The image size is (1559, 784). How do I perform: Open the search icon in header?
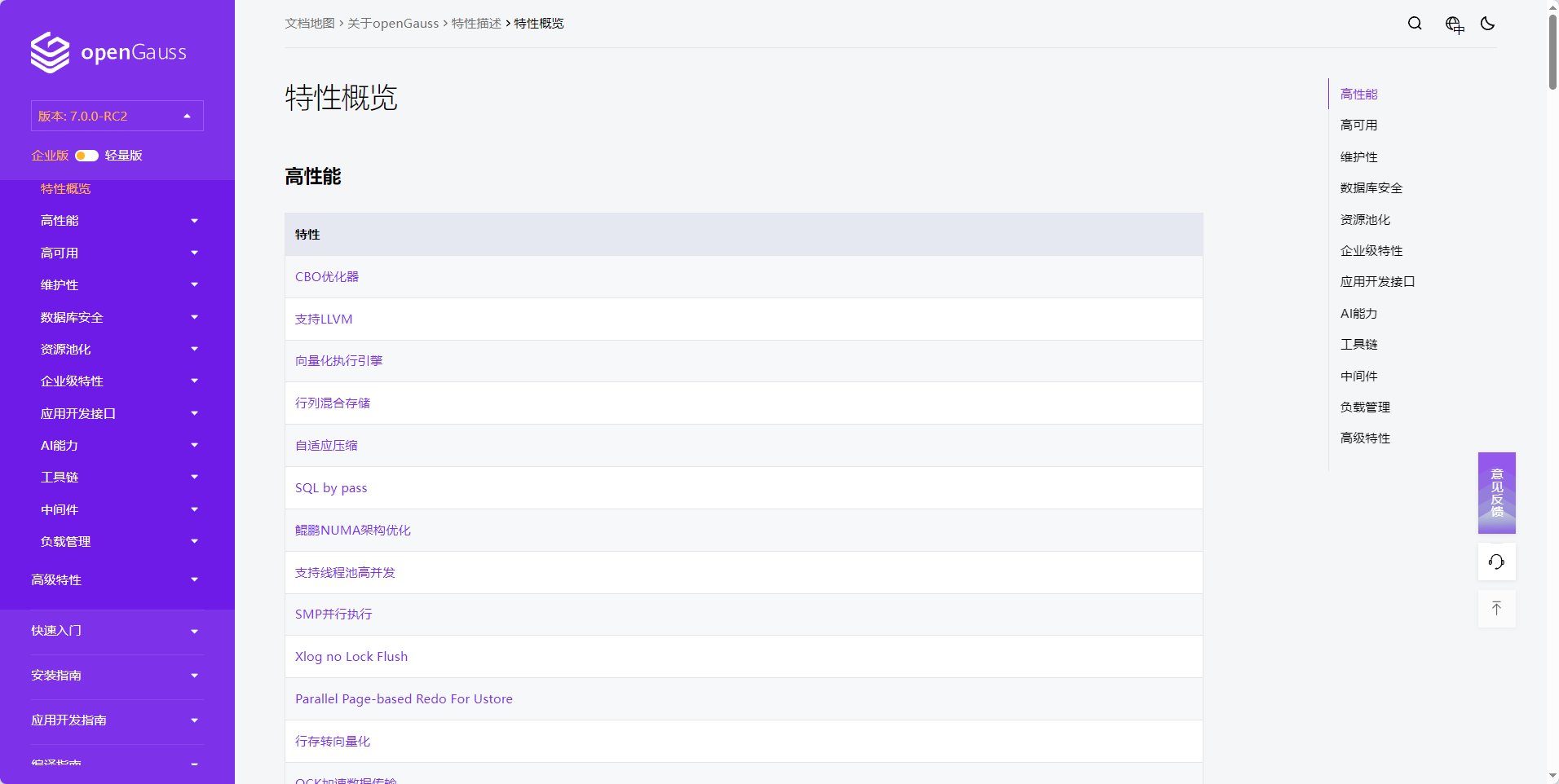coord(1415,24)
